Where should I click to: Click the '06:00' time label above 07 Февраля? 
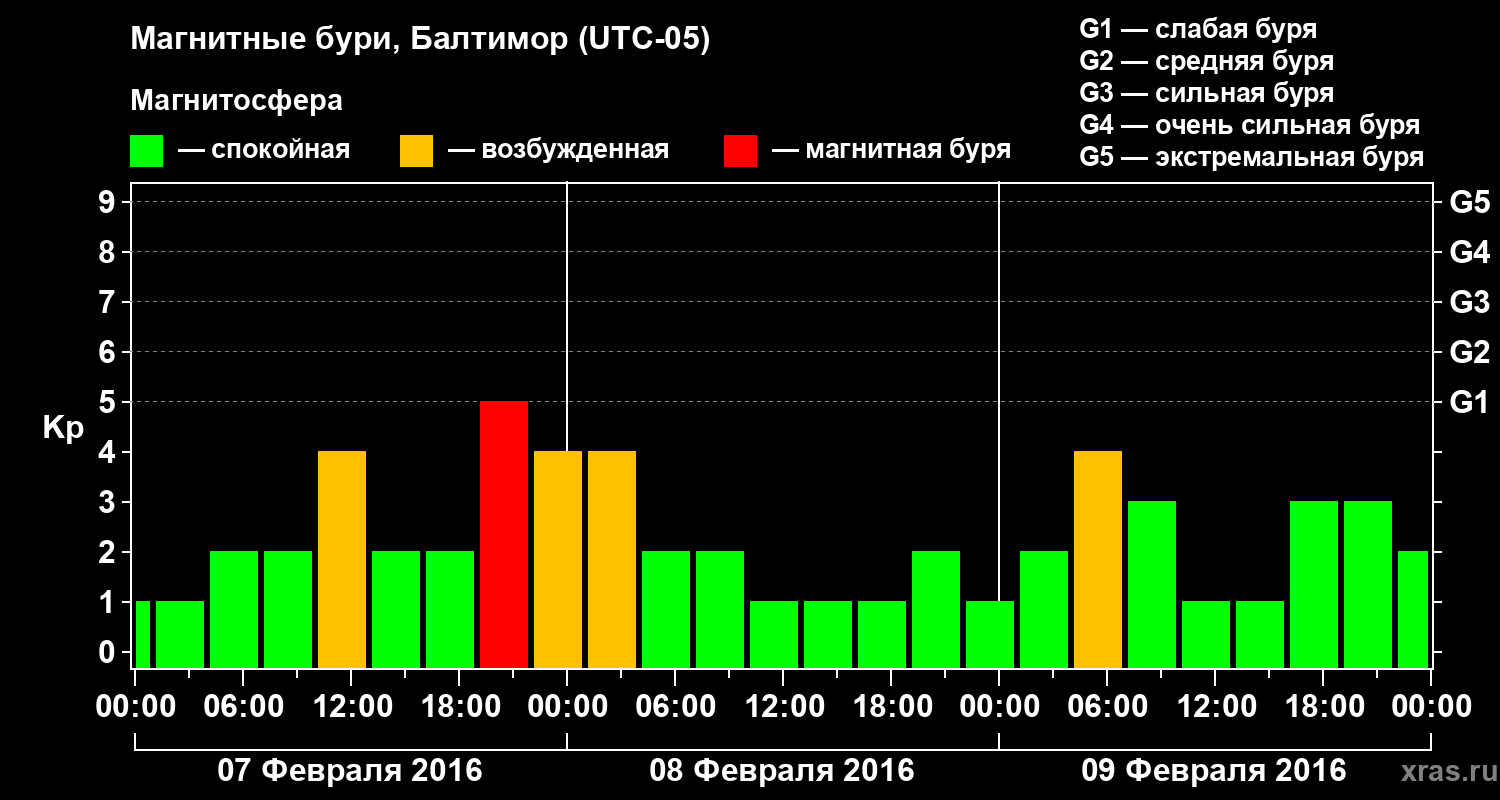point(242,707)
